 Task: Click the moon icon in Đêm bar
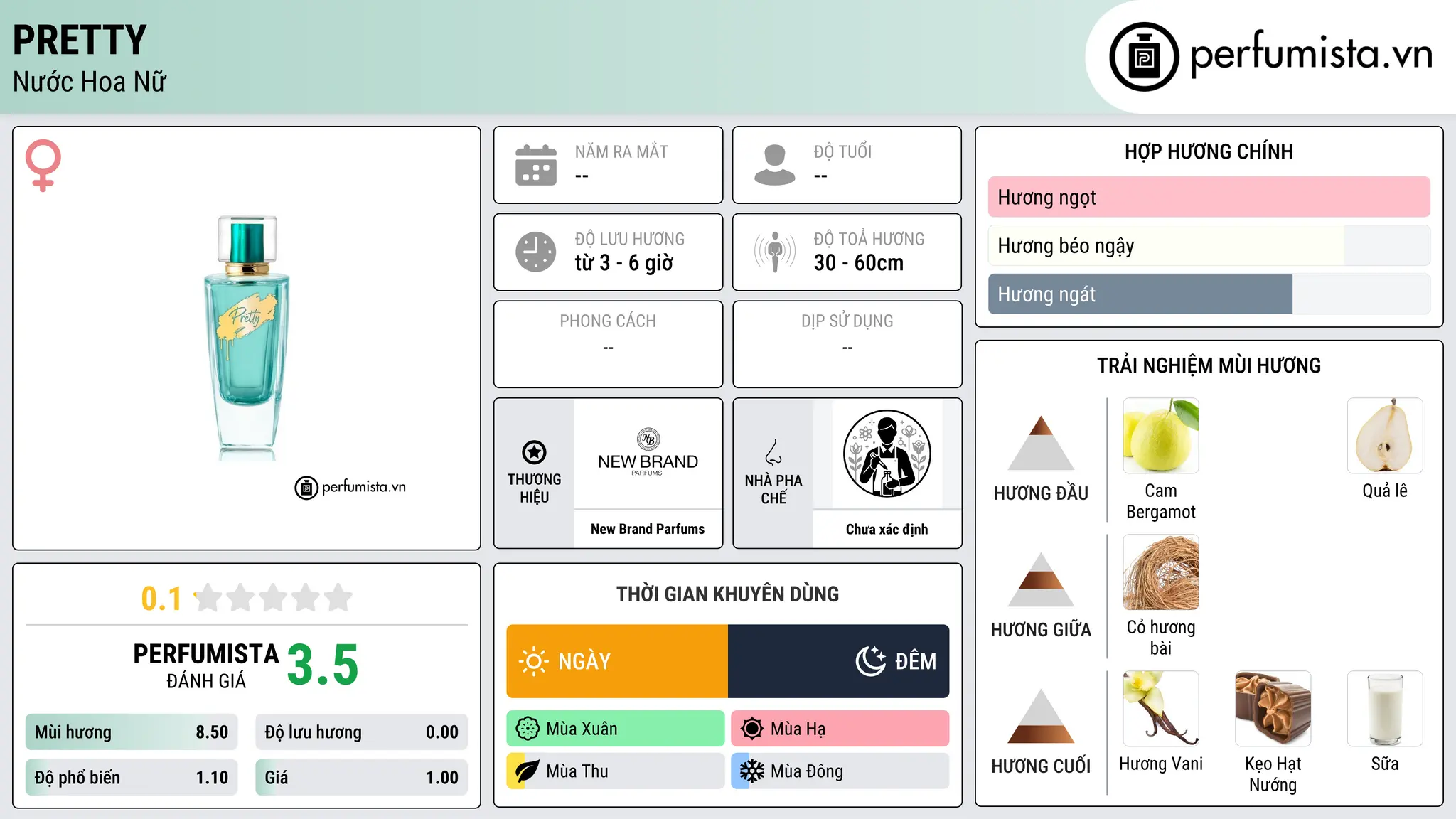(x=871, y=661)
